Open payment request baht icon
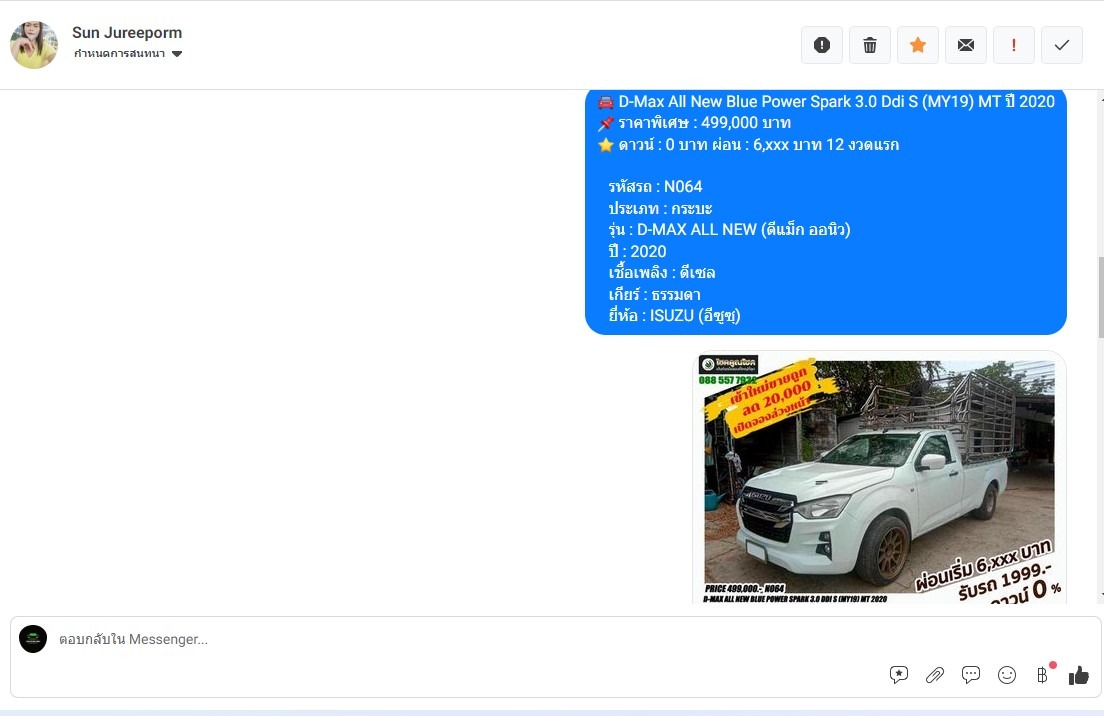 click(x=1042, y=675)
